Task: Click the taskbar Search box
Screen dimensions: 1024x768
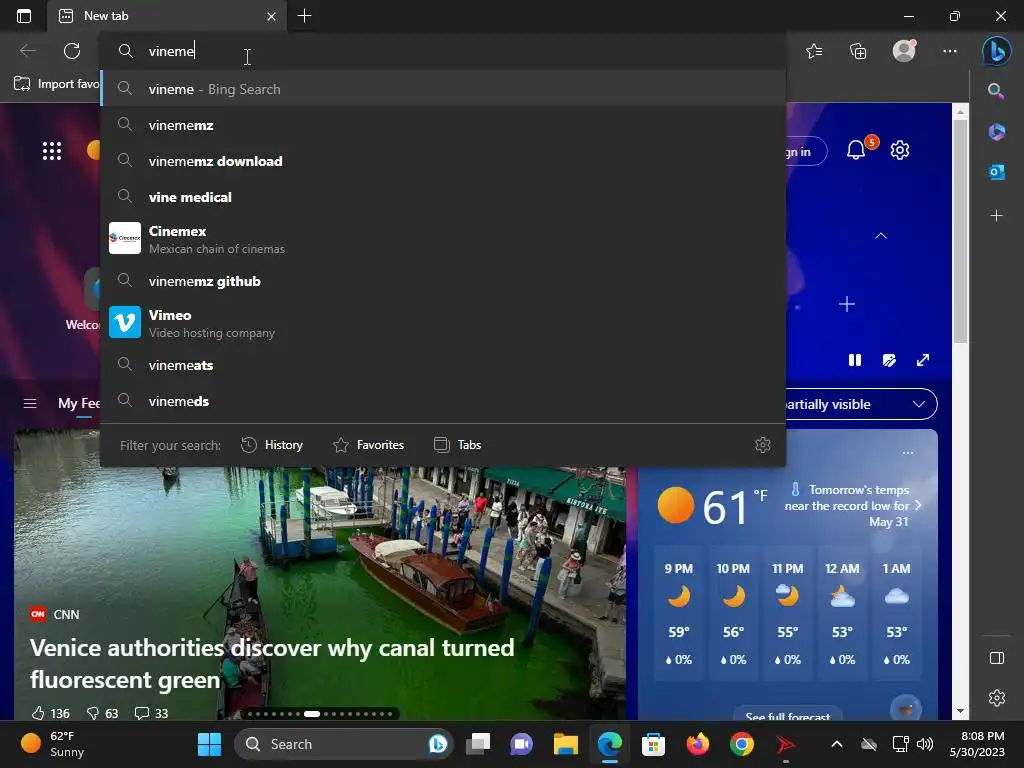Action: (x=344, y=744)
